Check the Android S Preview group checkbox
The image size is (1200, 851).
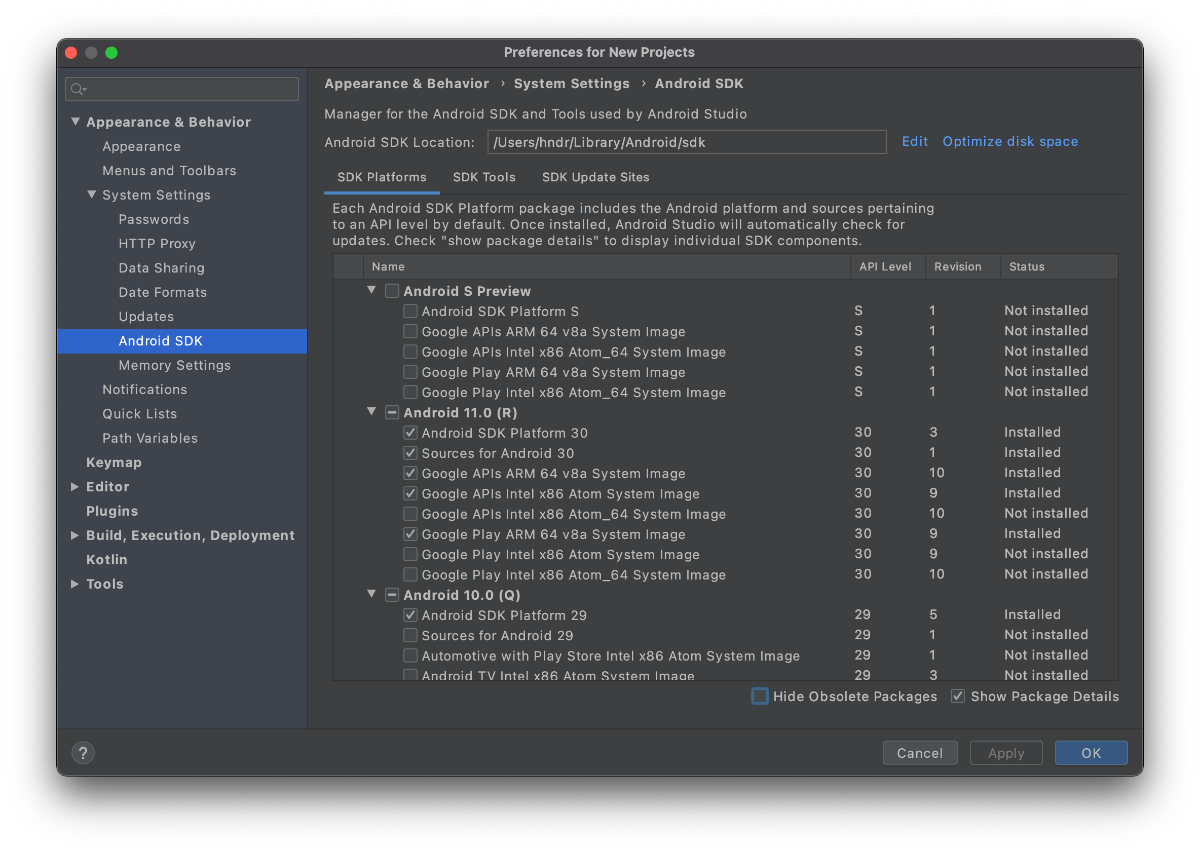[392, 291]
